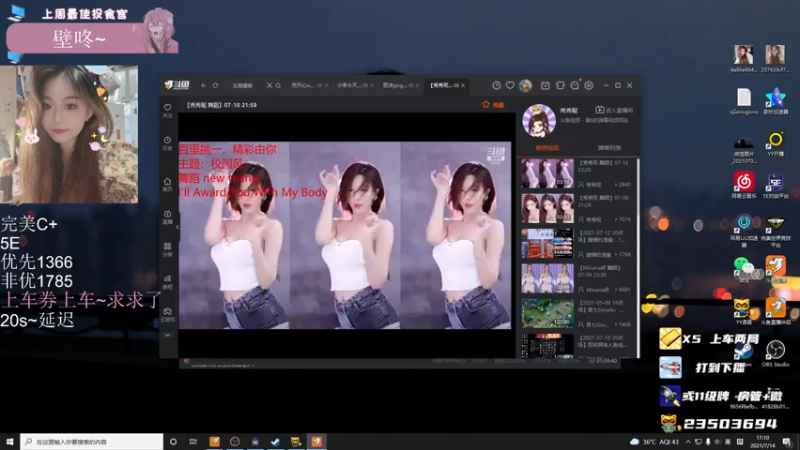Image resolution: width=800 pixels, height=450 pixels.
Task: Open the YY语音 desktop icon
Action: point(742,312)
